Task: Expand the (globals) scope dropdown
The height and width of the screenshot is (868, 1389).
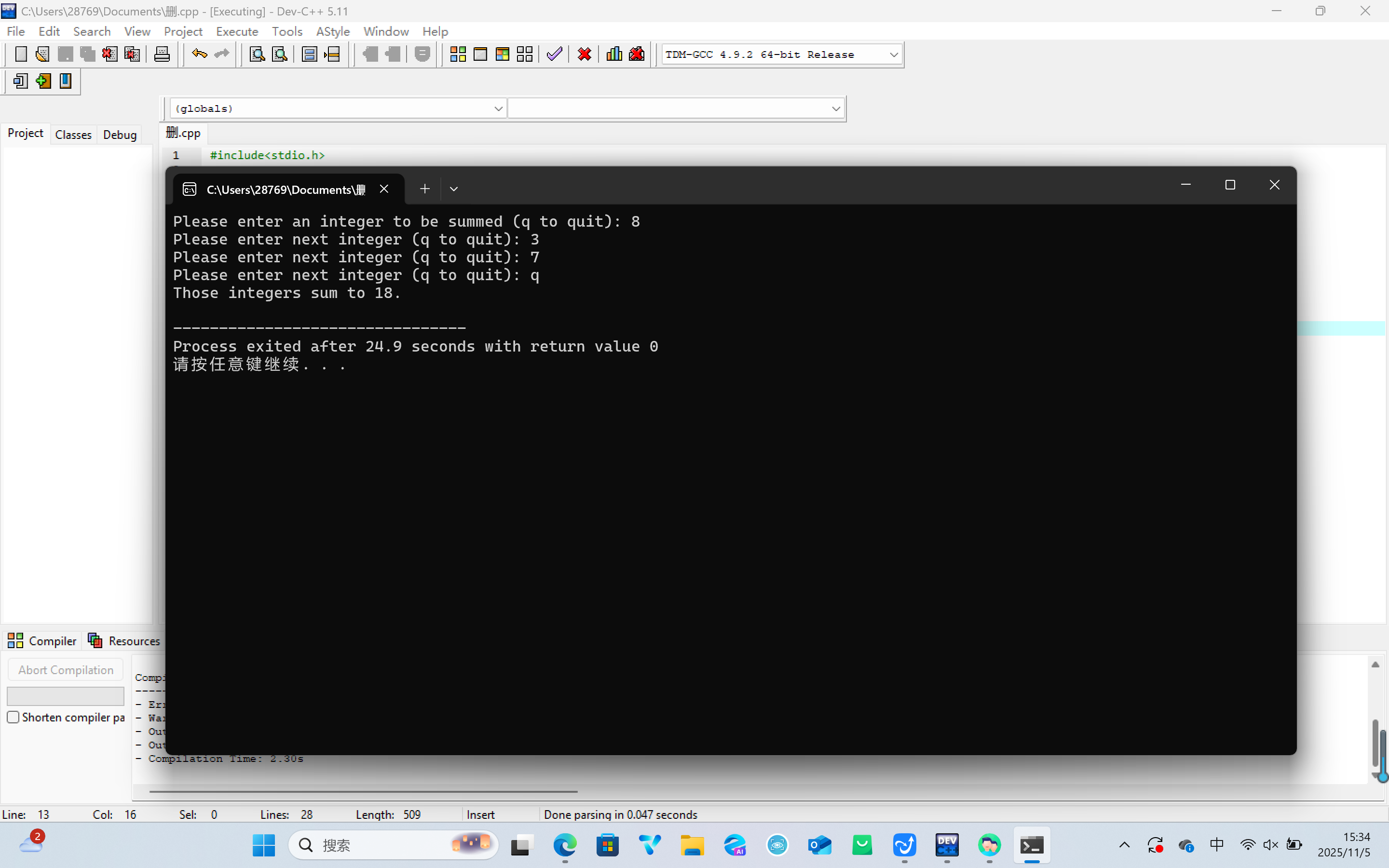Action: pos(498,108)
